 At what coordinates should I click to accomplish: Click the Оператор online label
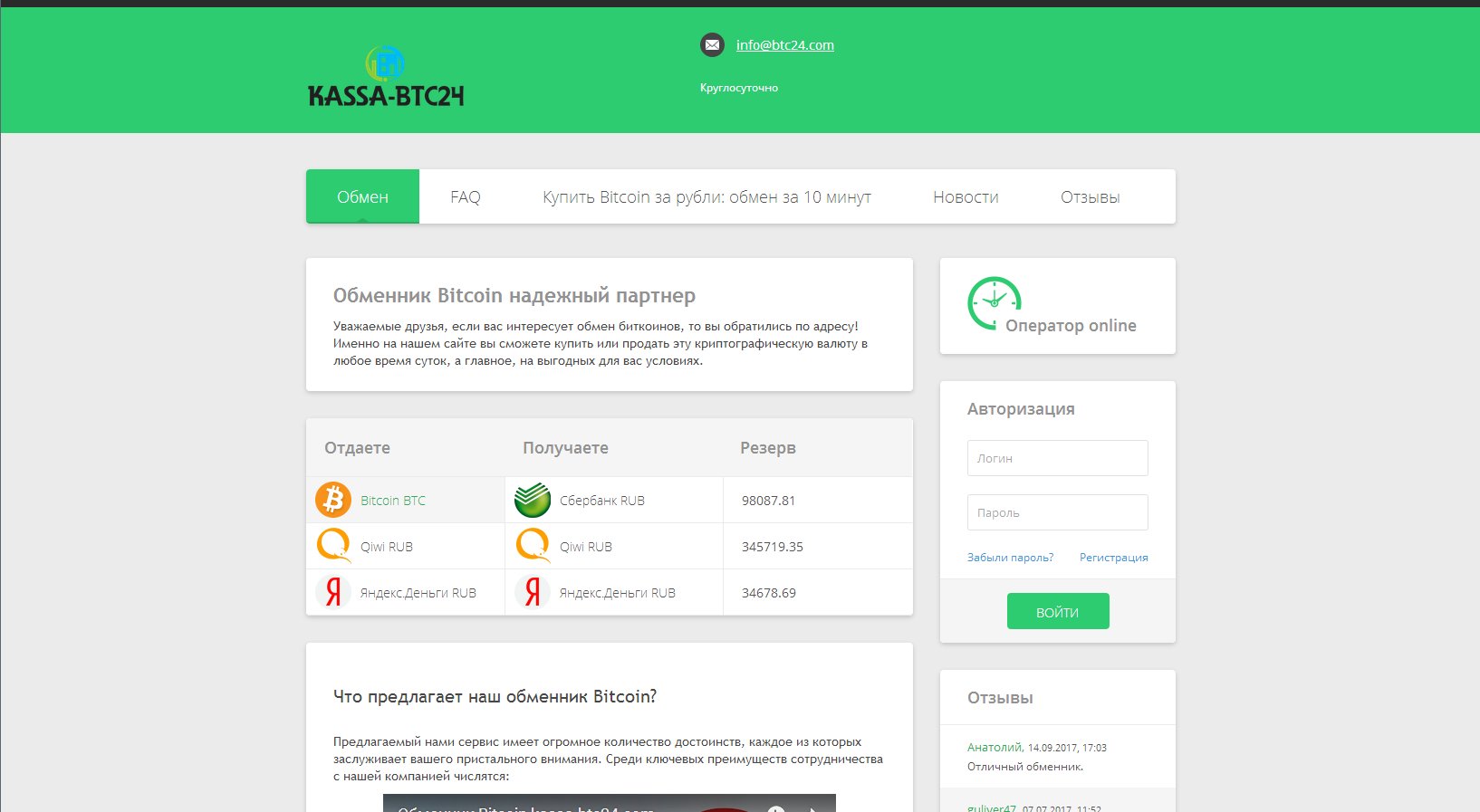pyautogui.click(x=1071, y=326)
